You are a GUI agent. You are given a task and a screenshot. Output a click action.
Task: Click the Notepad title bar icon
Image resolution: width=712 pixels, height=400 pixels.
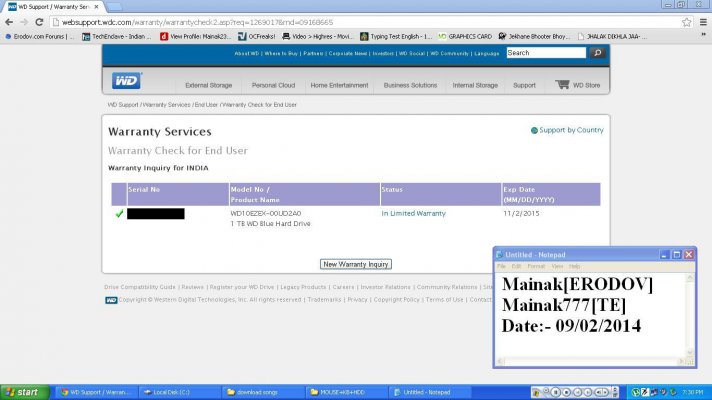[x=499, y=255]
